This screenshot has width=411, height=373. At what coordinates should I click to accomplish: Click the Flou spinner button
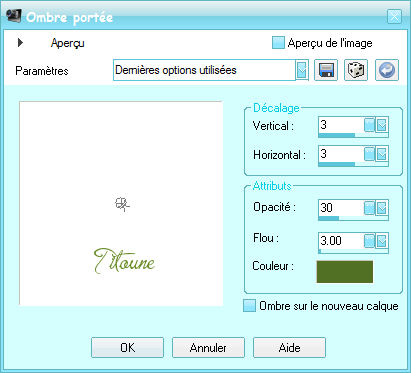(369, 240)
